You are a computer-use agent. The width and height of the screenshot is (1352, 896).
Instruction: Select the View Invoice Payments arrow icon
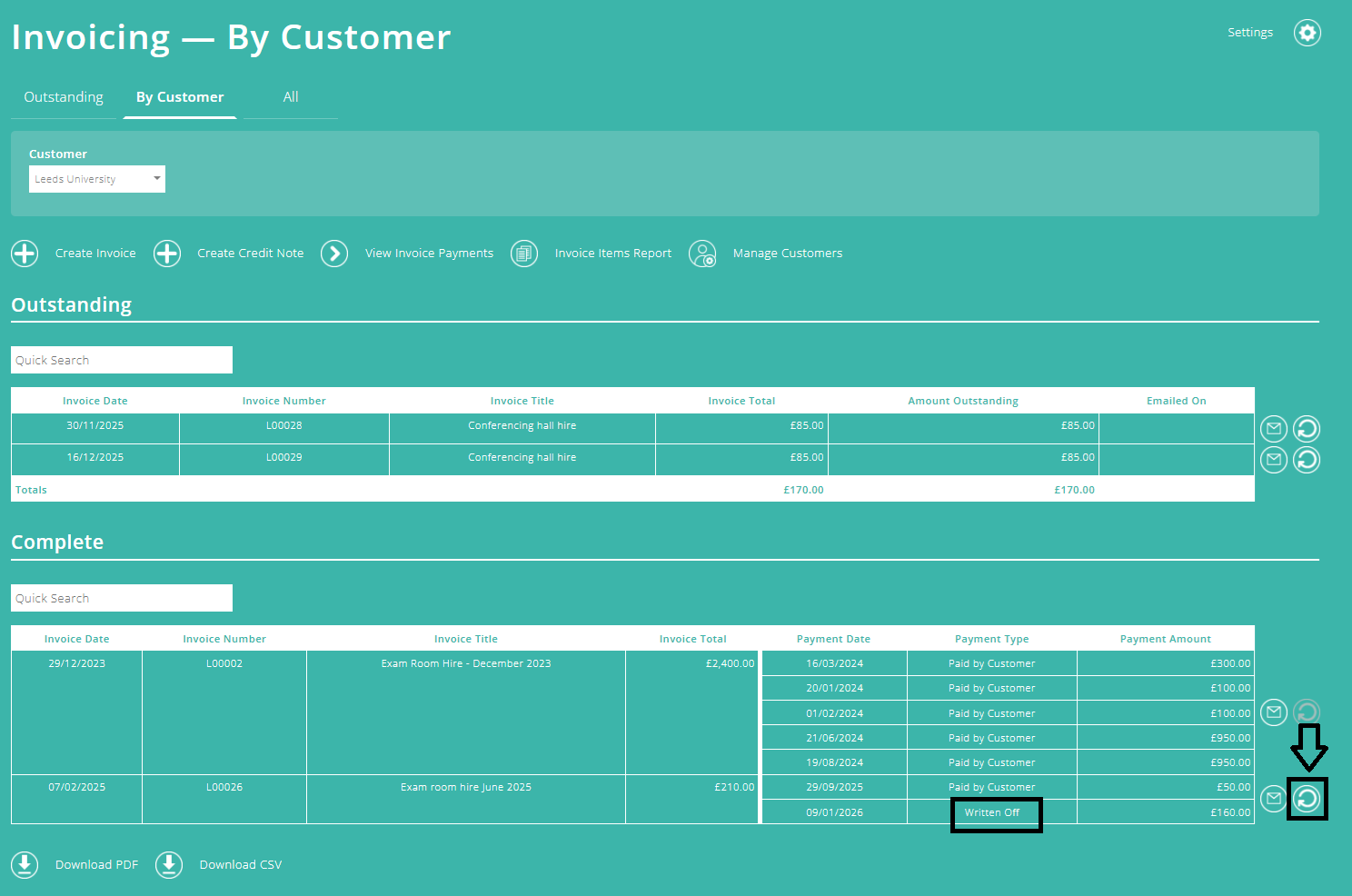click(334, 254)
